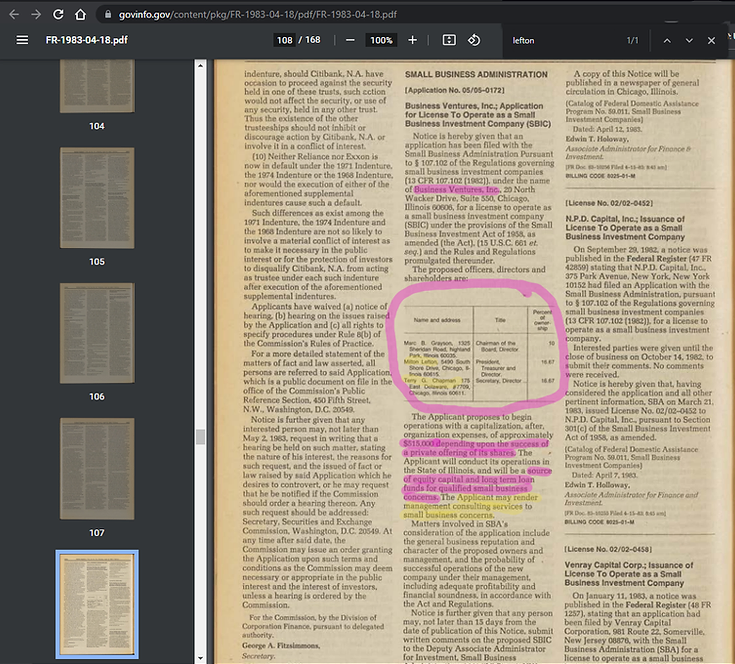Open page 106 thumbnail
Image resolution: width=735 pixels, height=664 pixels.
97,333
